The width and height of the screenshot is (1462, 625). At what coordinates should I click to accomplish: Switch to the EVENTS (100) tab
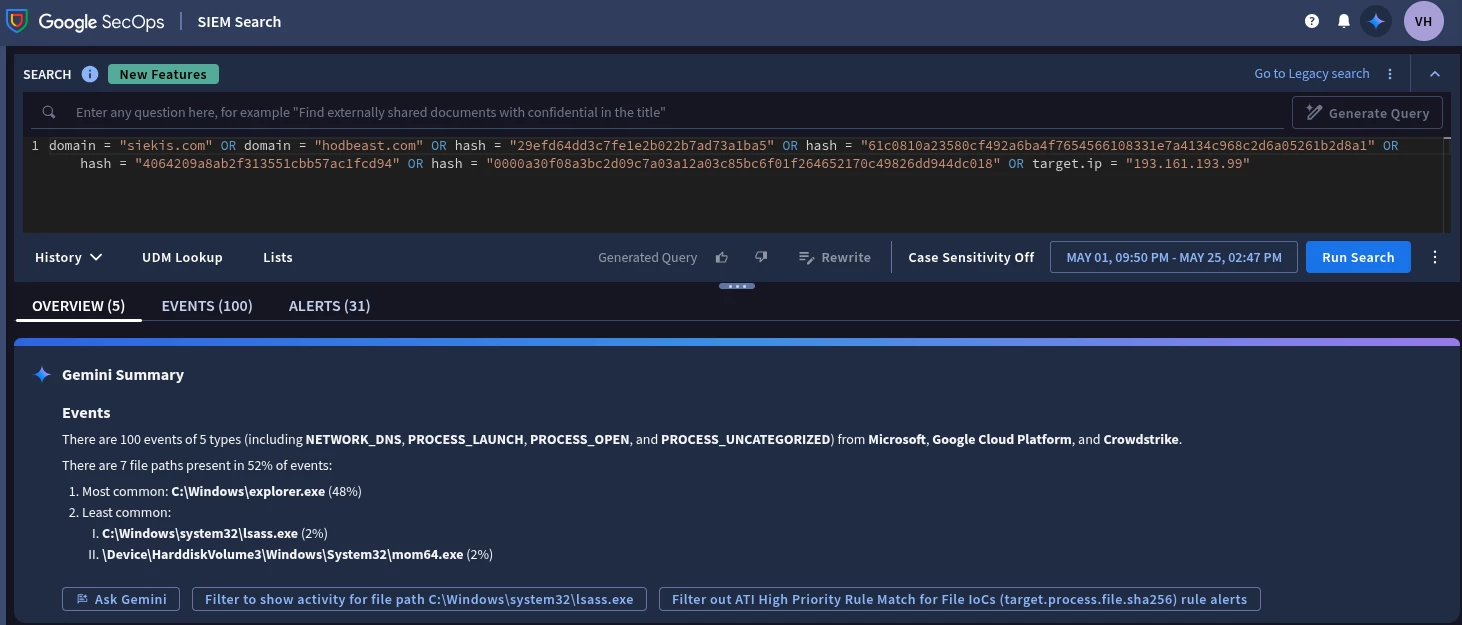207,306
